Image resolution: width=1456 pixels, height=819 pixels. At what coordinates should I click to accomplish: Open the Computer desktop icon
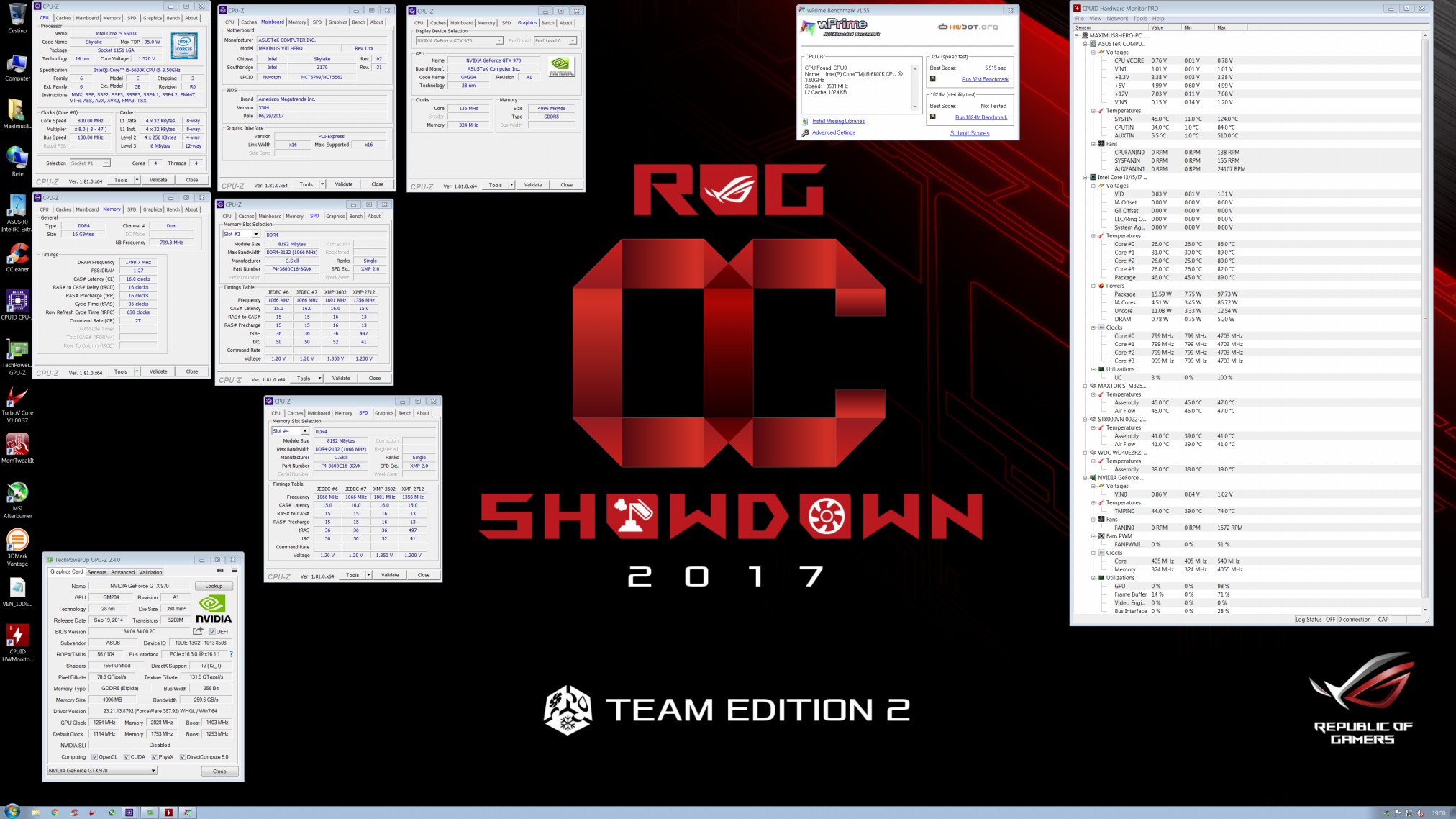[17, 66]
